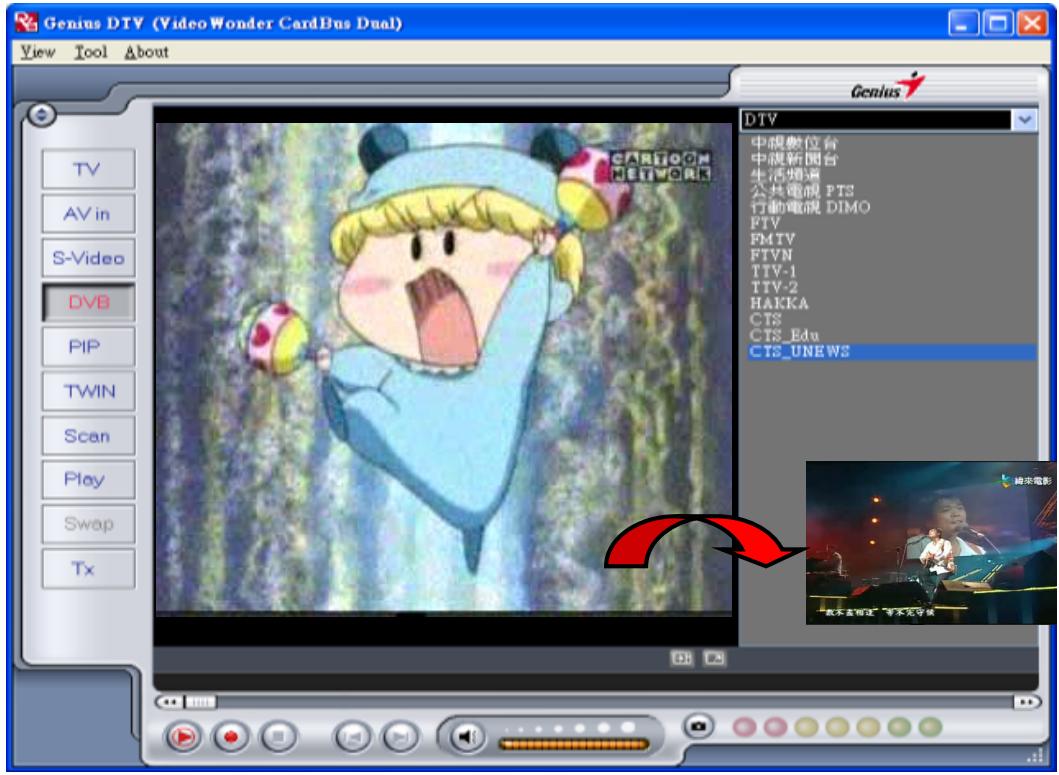The width and height of the screenshot is (1059, 775).
Task: Select the FMTV channel
Action: coord(773,239)
